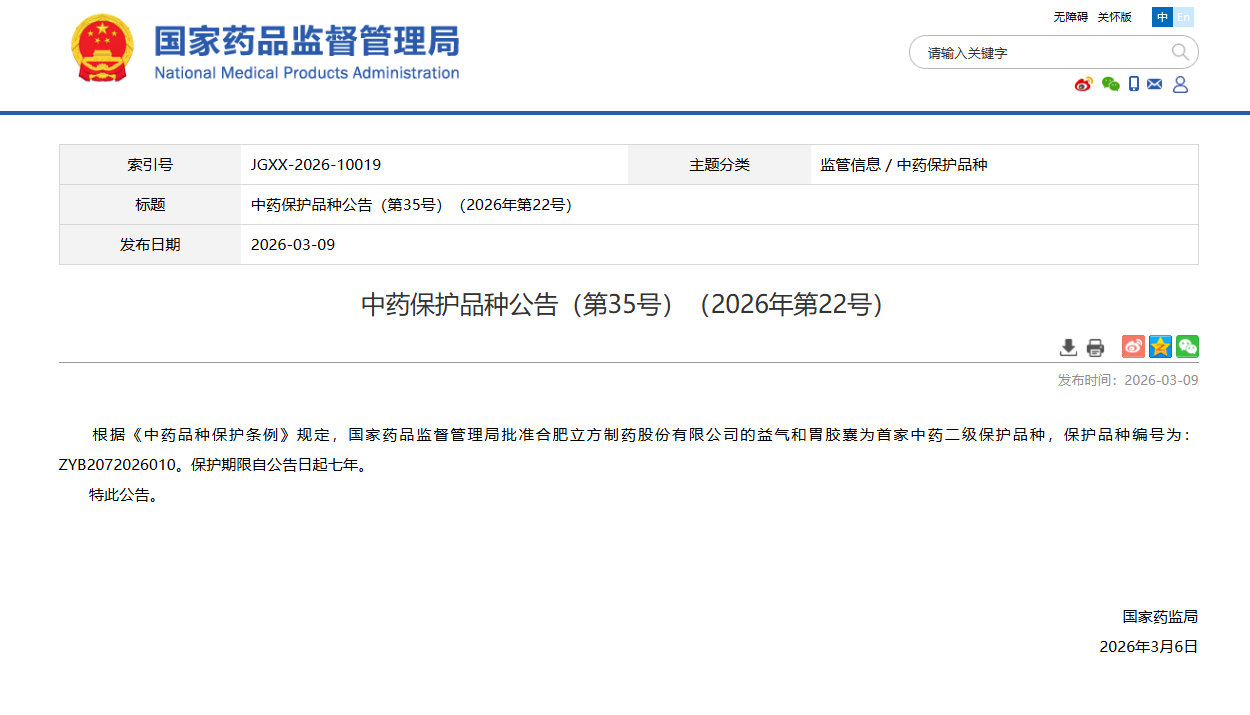Click the 国家药品监督管理局 site title
Screen dimensions: 1250x715
click(306, 42)
